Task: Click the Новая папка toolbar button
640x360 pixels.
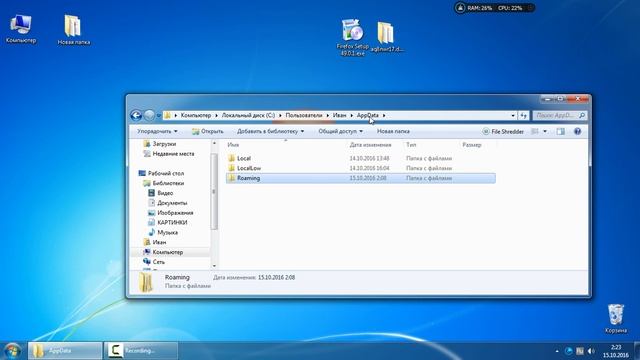Action: click(393, 131)
